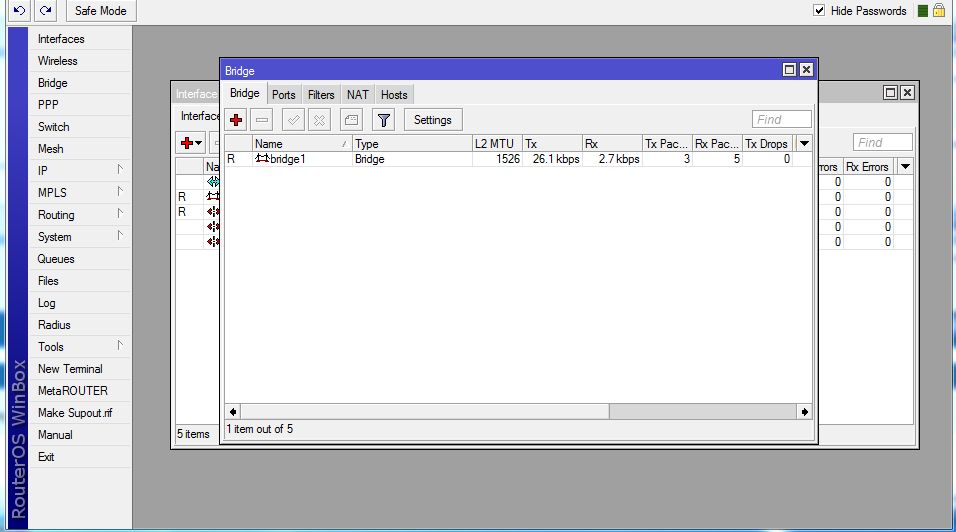
Task: Click the Enable checkmark icon in Bridge toolbar
Action: click(x=293, y=120)
